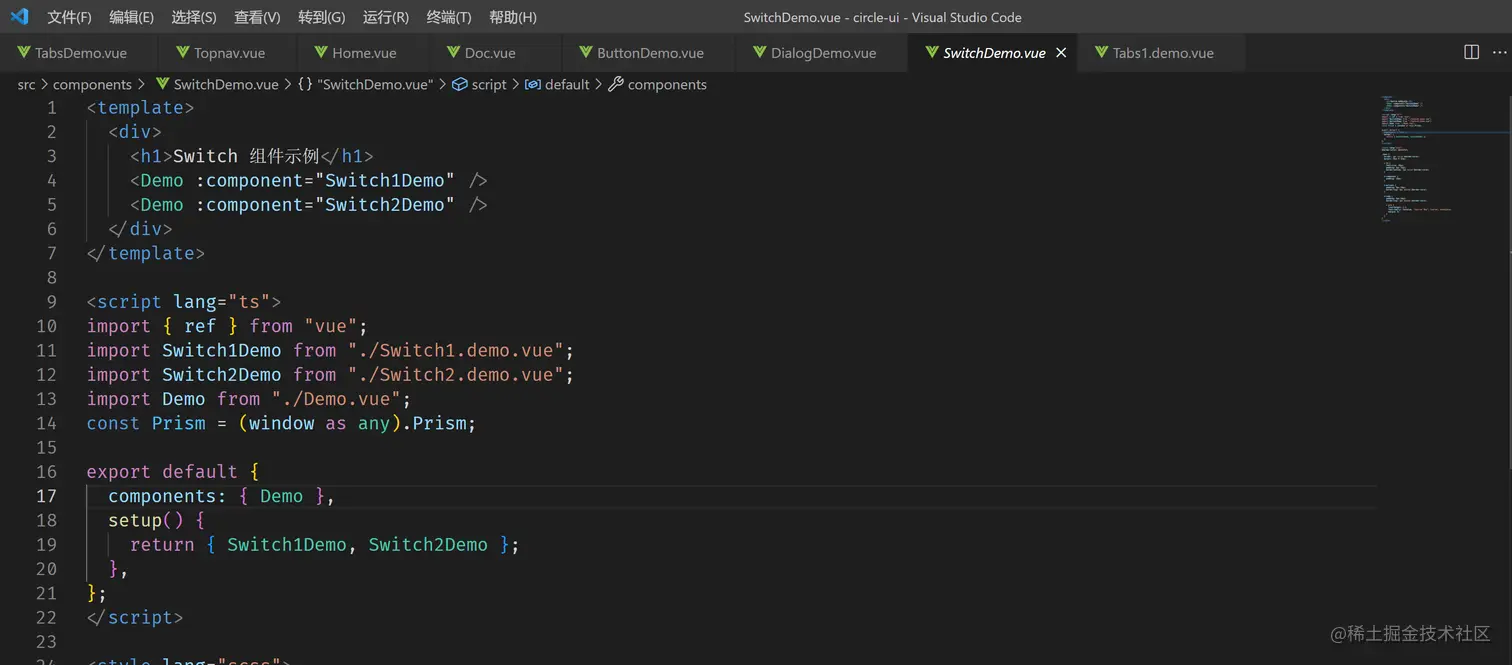Click the variable icon beside default breadcrumb
Viewport: 1512px width, 665px height.
point(533,85)
